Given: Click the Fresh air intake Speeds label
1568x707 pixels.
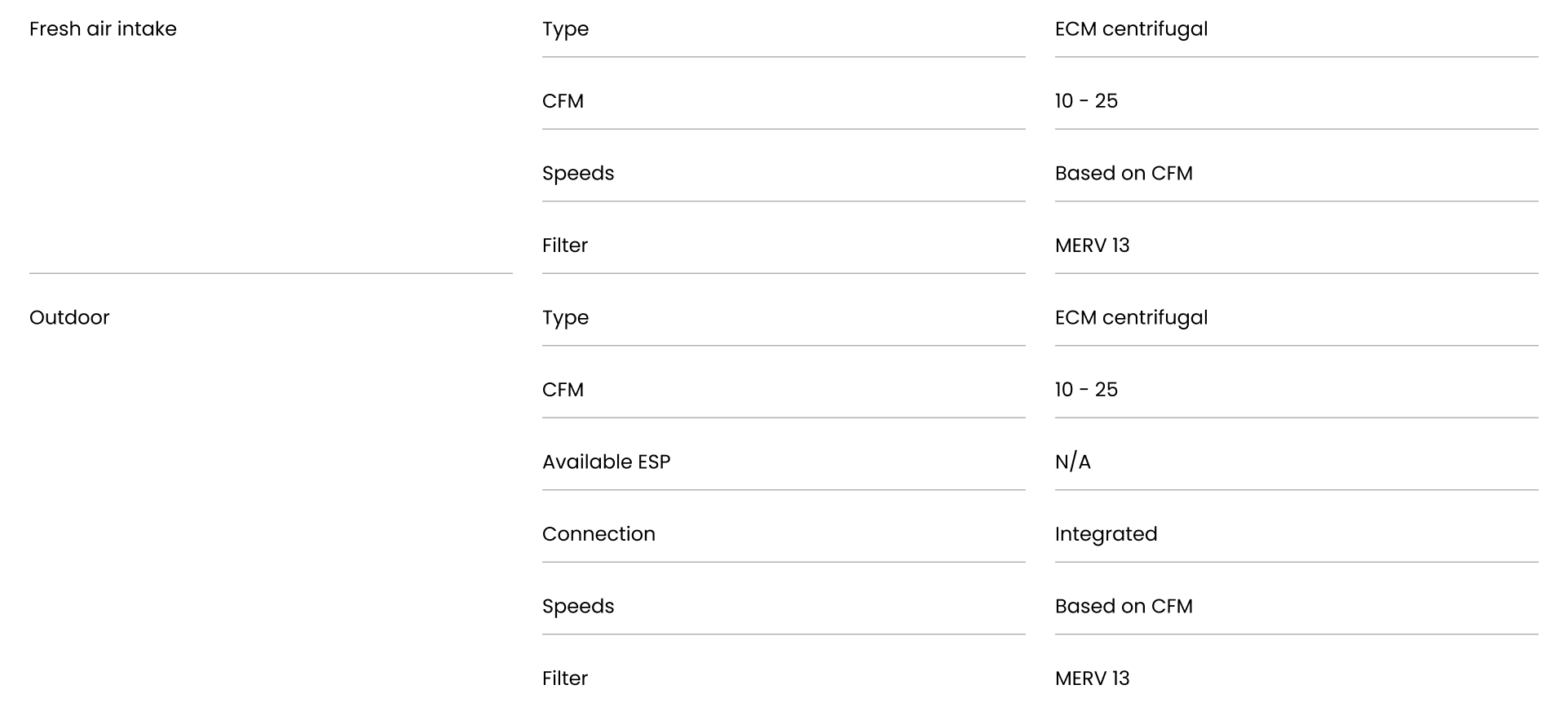Looking at the screenshot, I should 578,174.
